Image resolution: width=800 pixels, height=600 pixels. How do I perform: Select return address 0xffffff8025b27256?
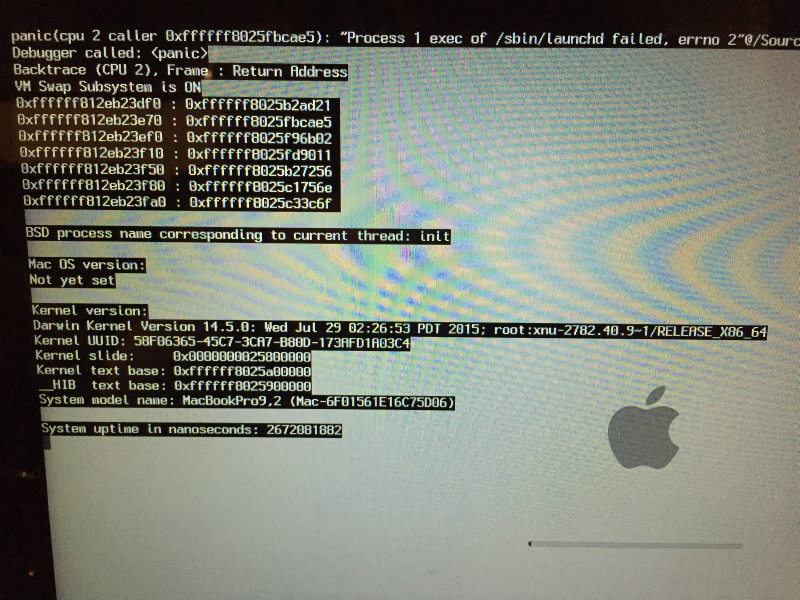(260, 170)
